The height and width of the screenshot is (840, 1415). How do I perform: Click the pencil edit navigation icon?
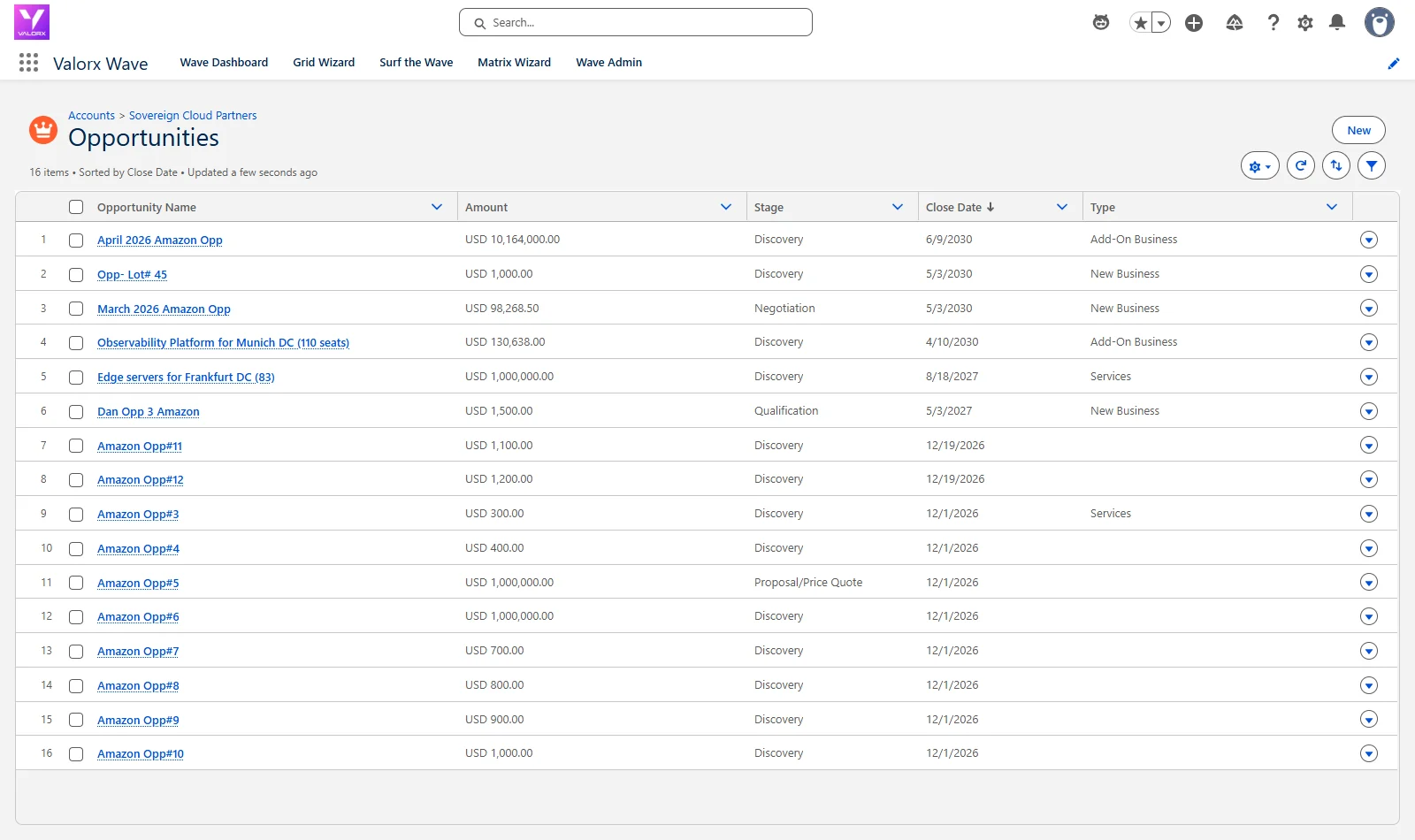tap(1394, 63)
